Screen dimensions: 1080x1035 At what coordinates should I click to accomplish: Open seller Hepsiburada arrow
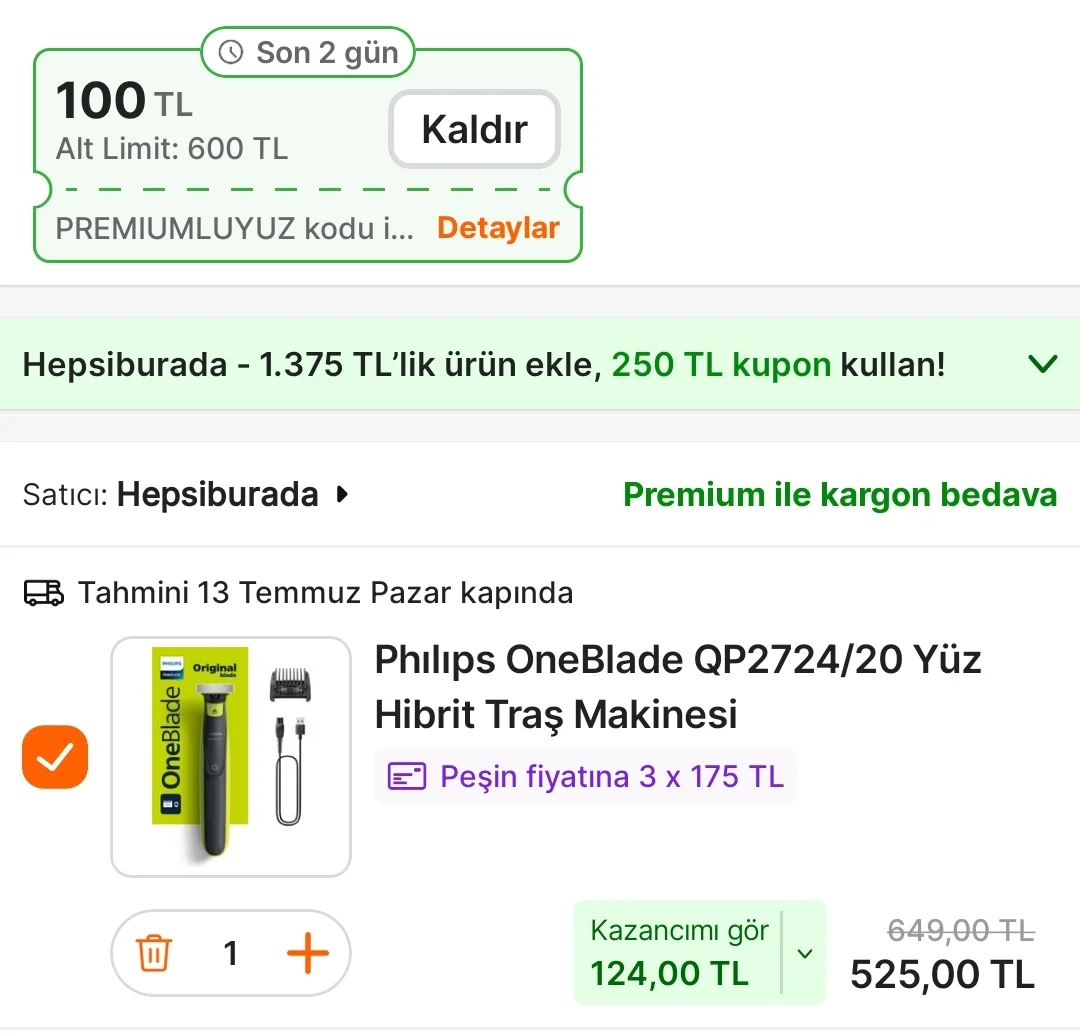tap(343, 494)
